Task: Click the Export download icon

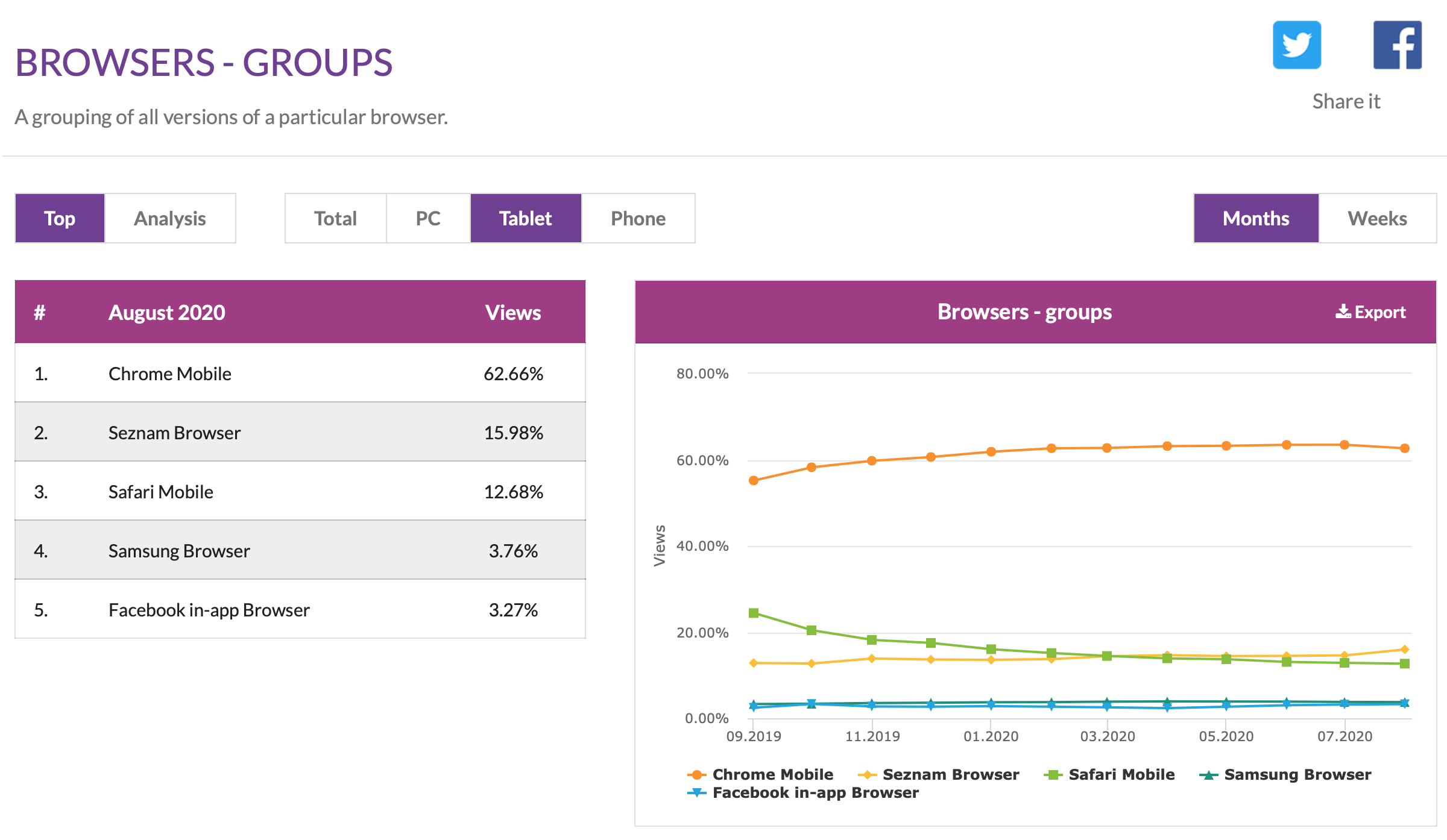Action: (1343, 312)
